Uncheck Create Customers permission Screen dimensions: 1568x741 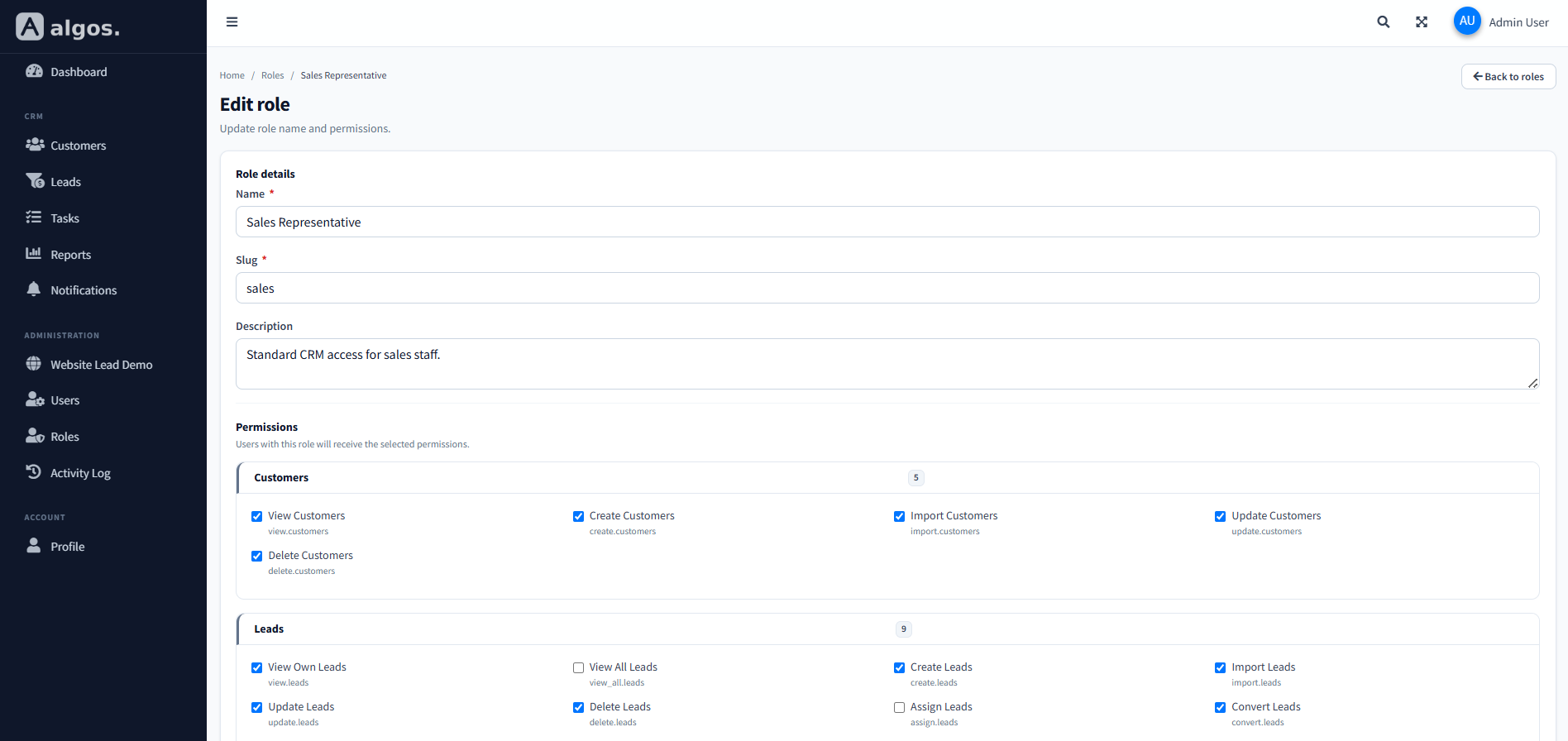pyautogui.click(x=578, y=516)
